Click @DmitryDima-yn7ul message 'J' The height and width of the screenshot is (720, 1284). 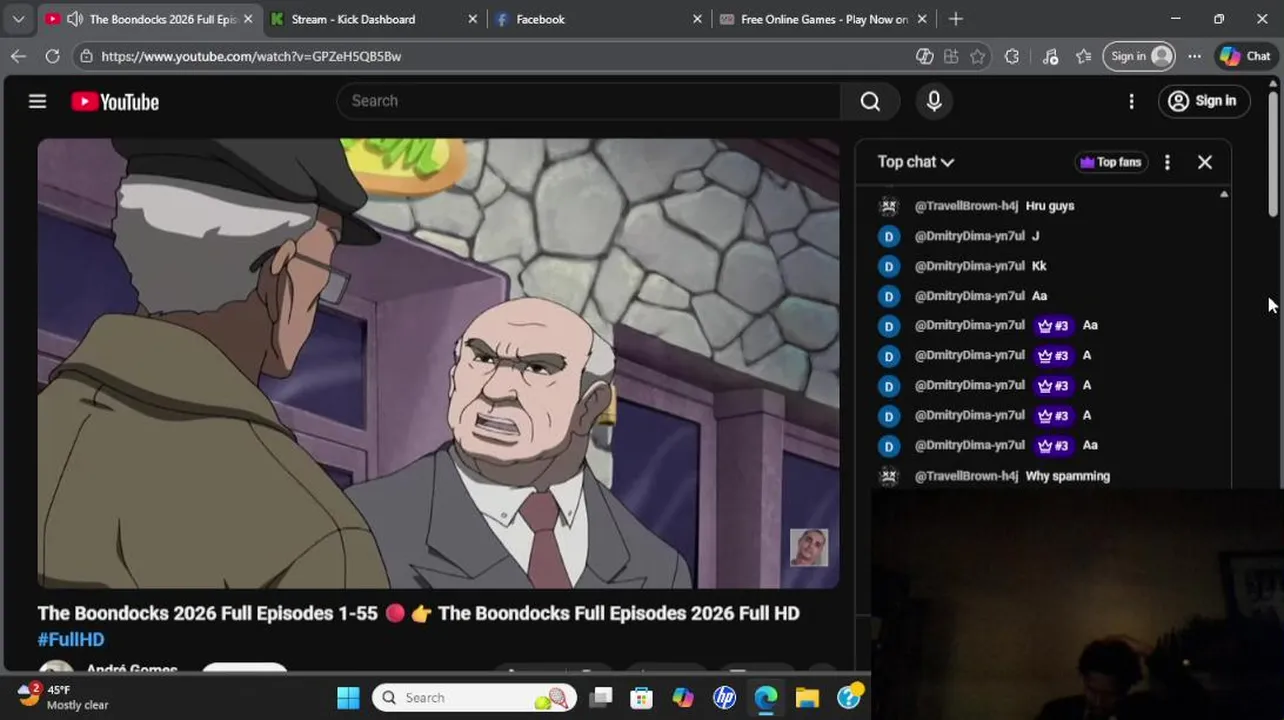pyautogui.click(x=1035, y=236)
